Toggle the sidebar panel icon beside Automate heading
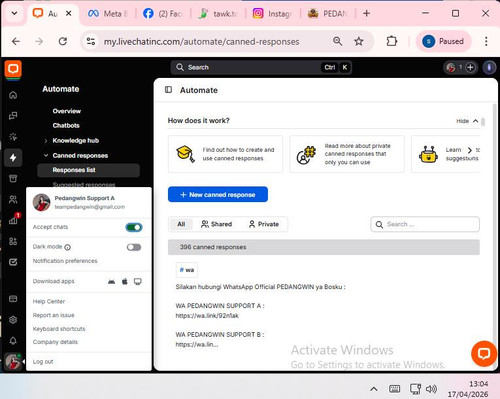 coord(168,90)
